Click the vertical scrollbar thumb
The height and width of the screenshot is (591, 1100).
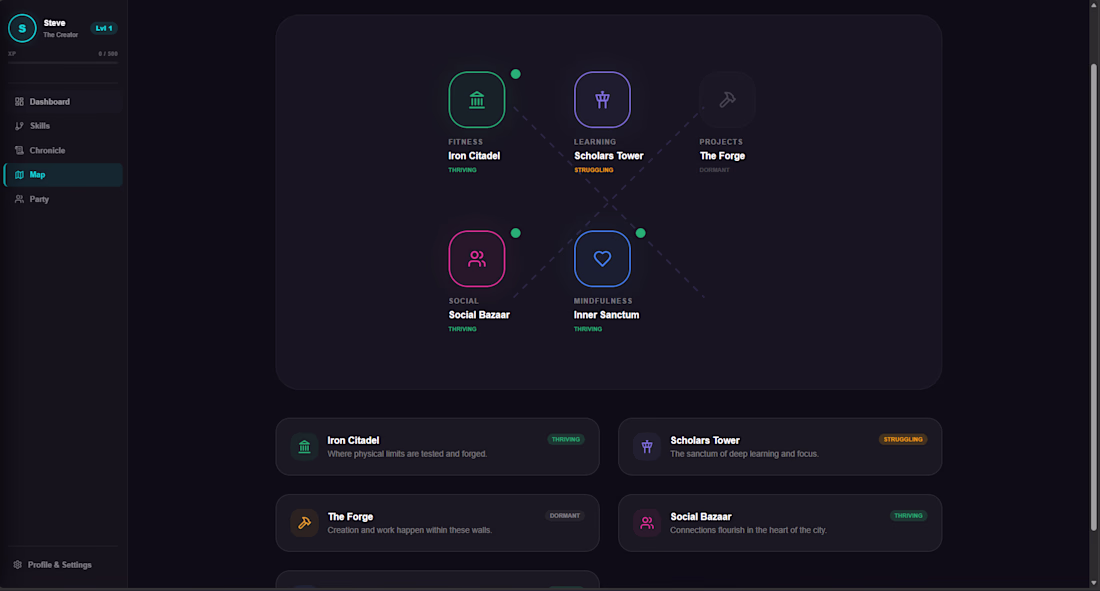[1093, 298]
